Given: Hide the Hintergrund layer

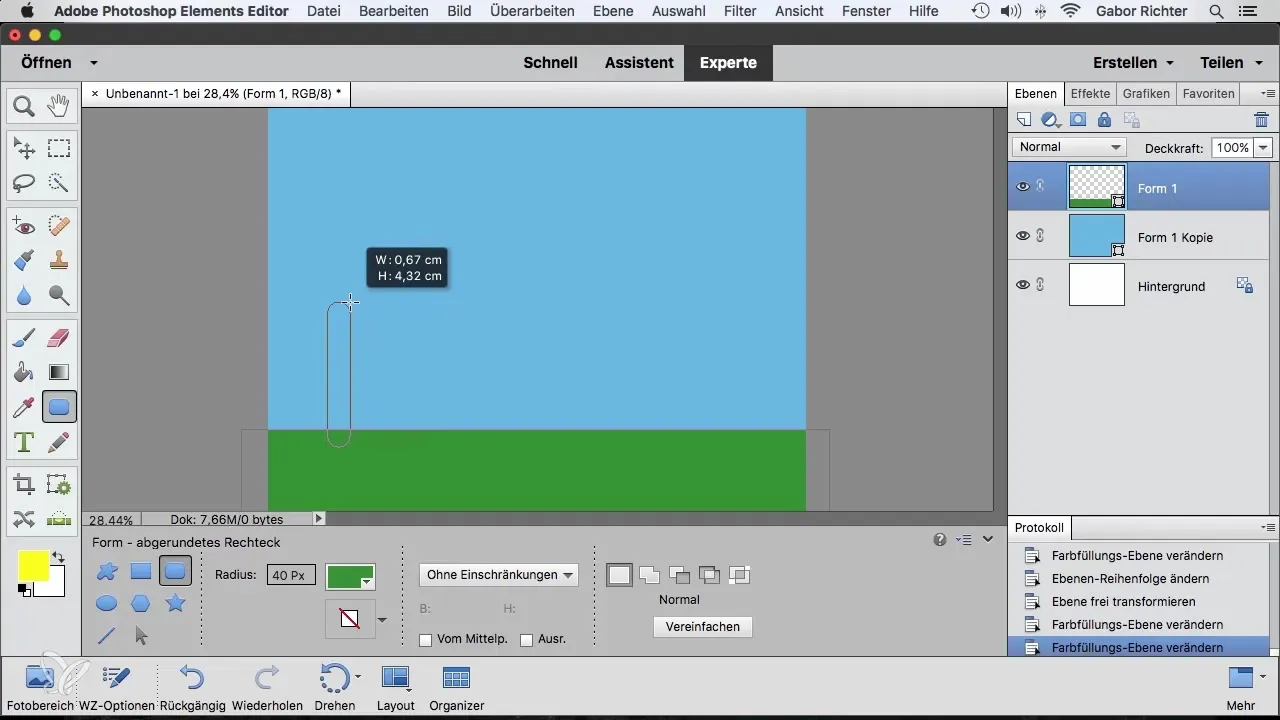Looking at the screenshot, I should pos(1023,285).
